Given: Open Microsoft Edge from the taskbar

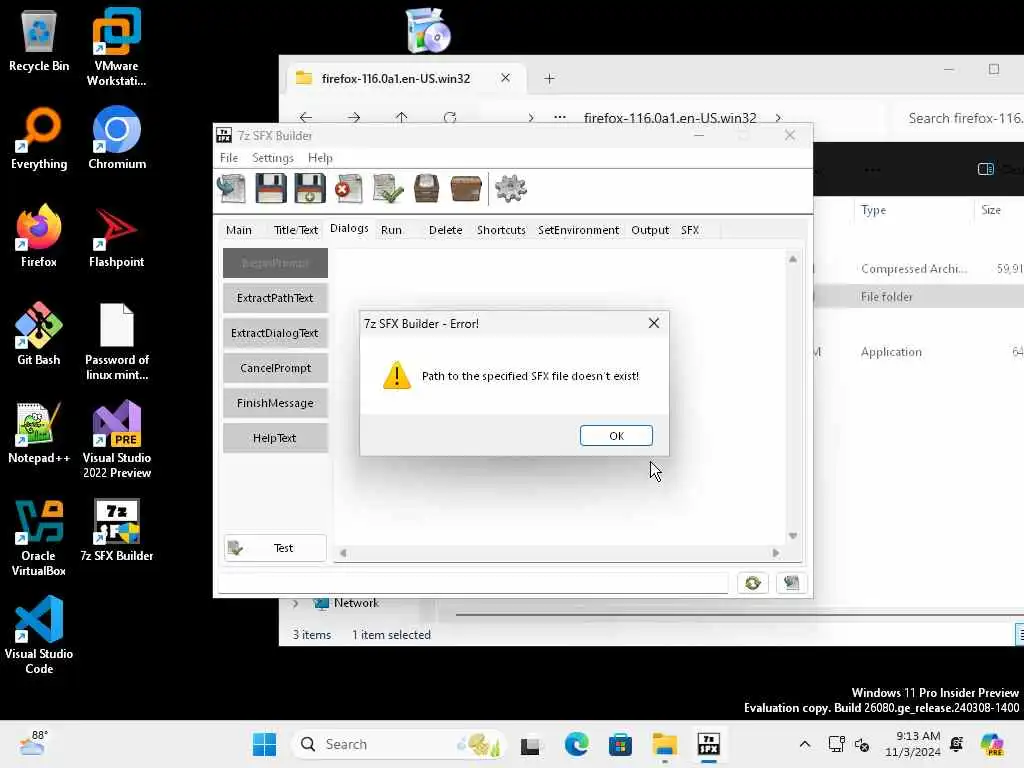Looking at the screenshot, I should coord(577,744).
